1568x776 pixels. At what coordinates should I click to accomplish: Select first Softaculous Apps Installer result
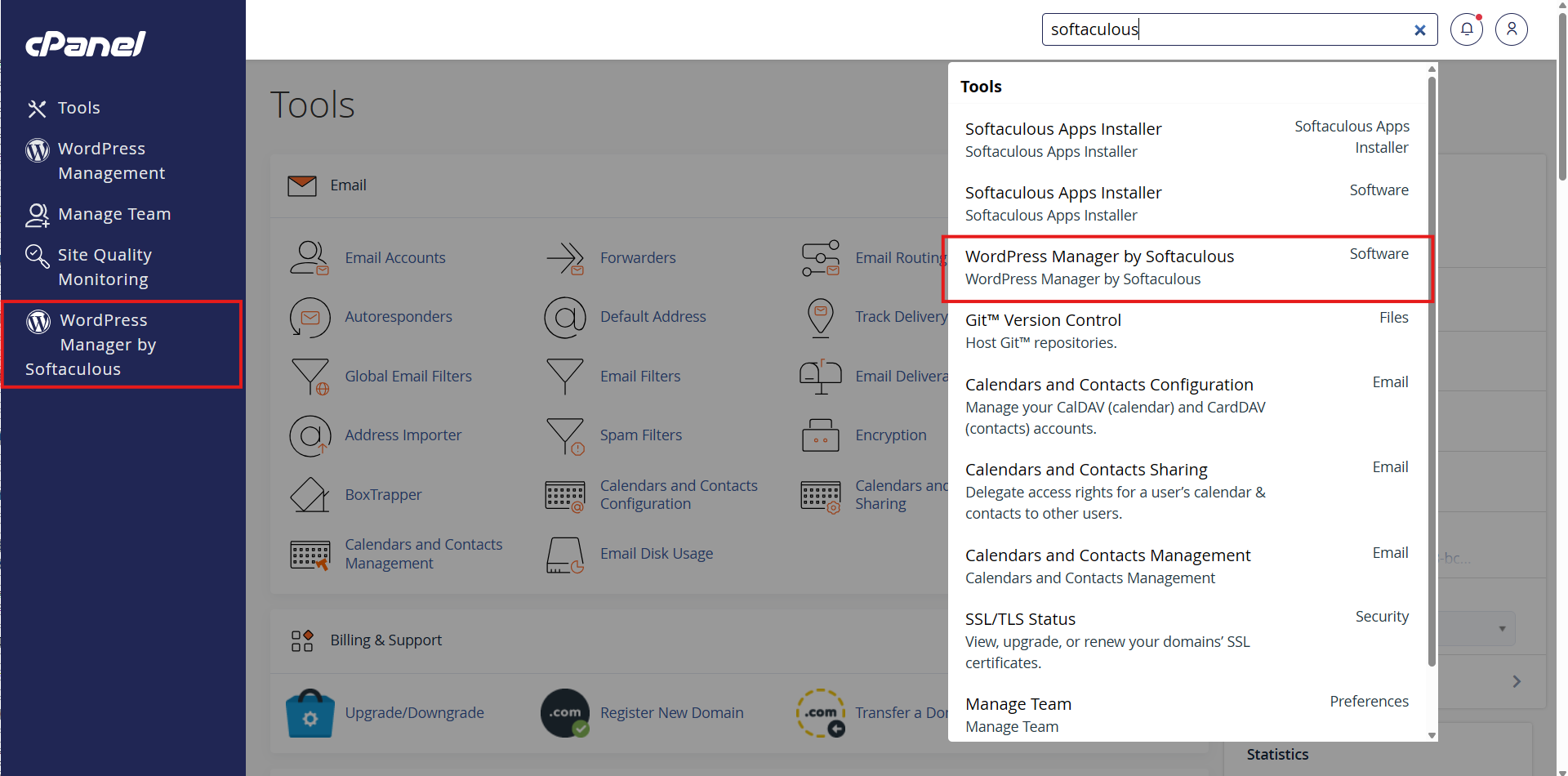pyautogui.click(x=1187, y=140)
